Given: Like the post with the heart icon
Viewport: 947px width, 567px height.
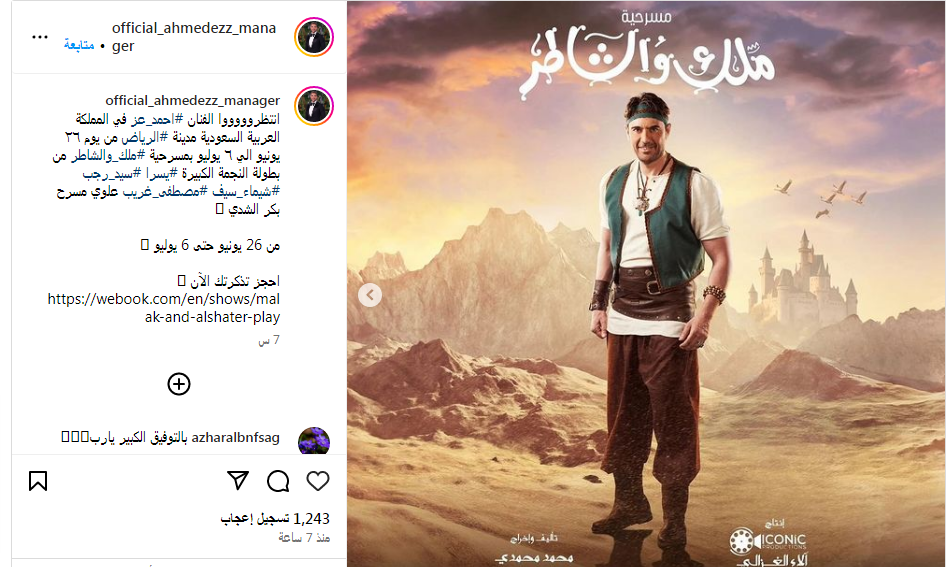Looking at the screenshot, I should [318, 481].
